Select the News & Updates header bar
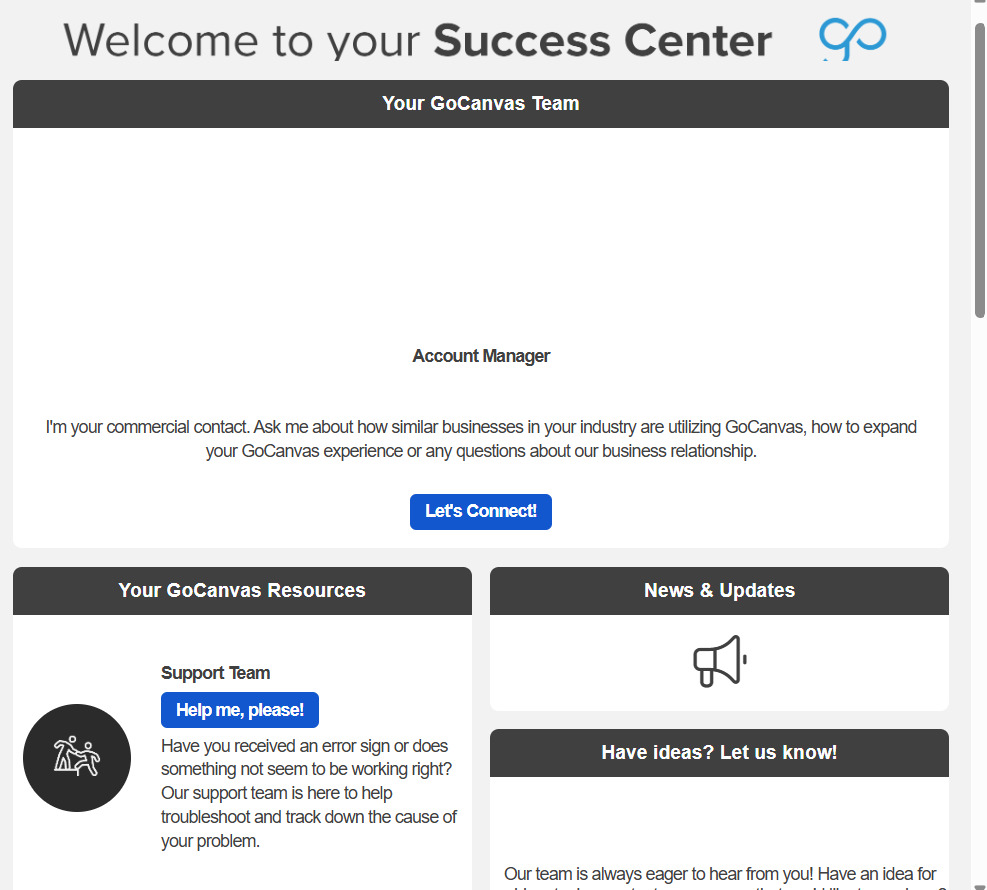 pyautogui.click(x=719, y=591)
